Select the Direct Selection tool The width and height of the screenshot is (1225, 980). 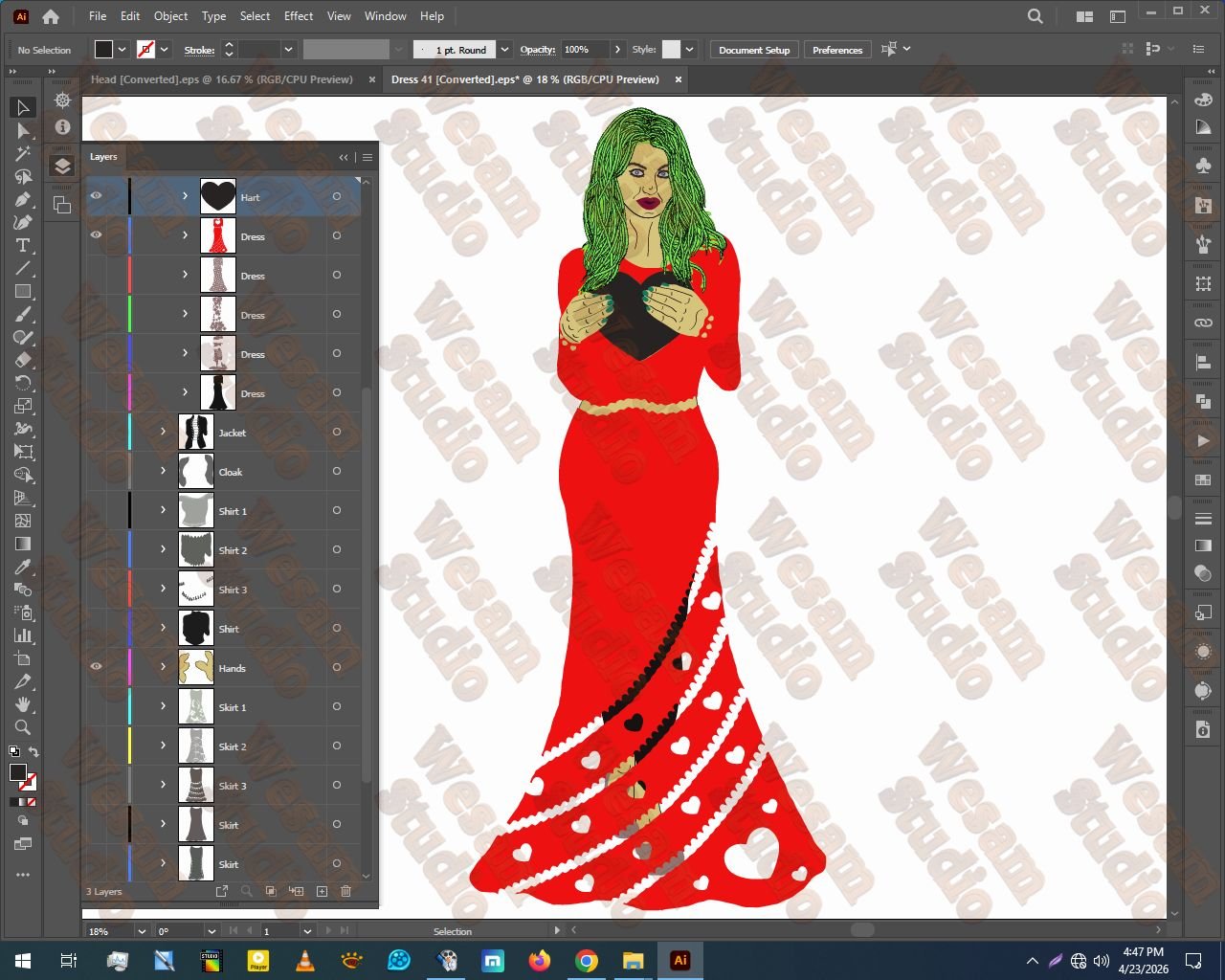[23, 130]
